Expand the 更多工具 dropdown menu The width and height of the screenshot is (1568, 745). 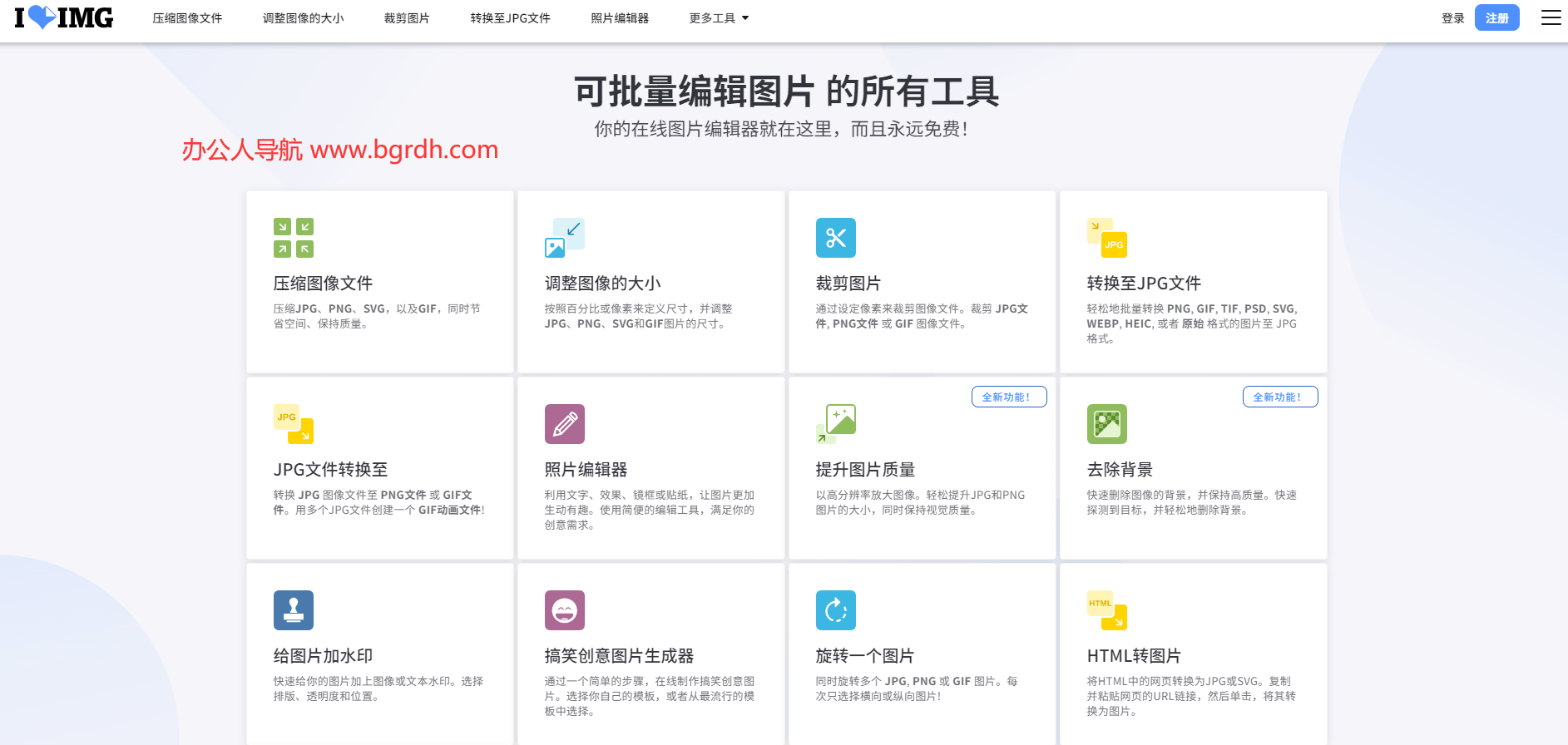coord(719,18)
